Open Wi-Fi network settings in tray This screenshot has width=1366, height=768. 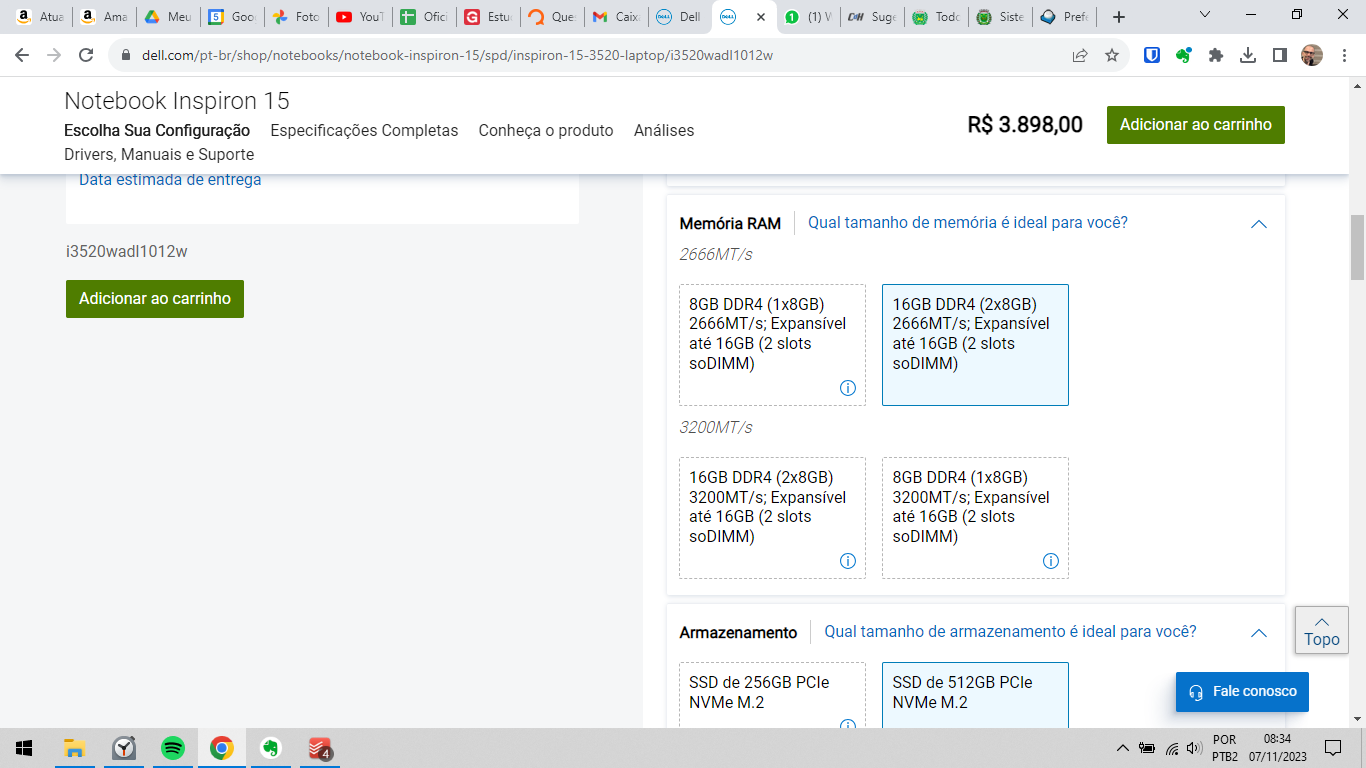1171,748
